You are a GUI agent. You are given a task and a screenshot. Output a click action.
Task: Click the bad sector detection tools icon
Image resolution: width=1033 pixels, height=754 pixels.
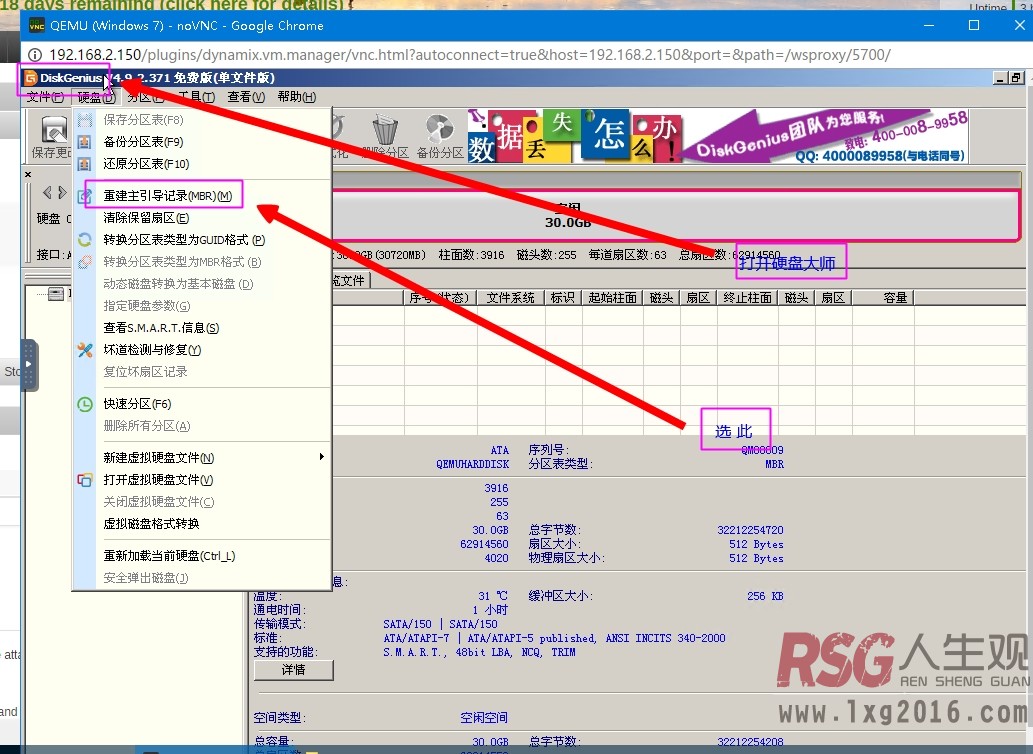pos(84,350)
